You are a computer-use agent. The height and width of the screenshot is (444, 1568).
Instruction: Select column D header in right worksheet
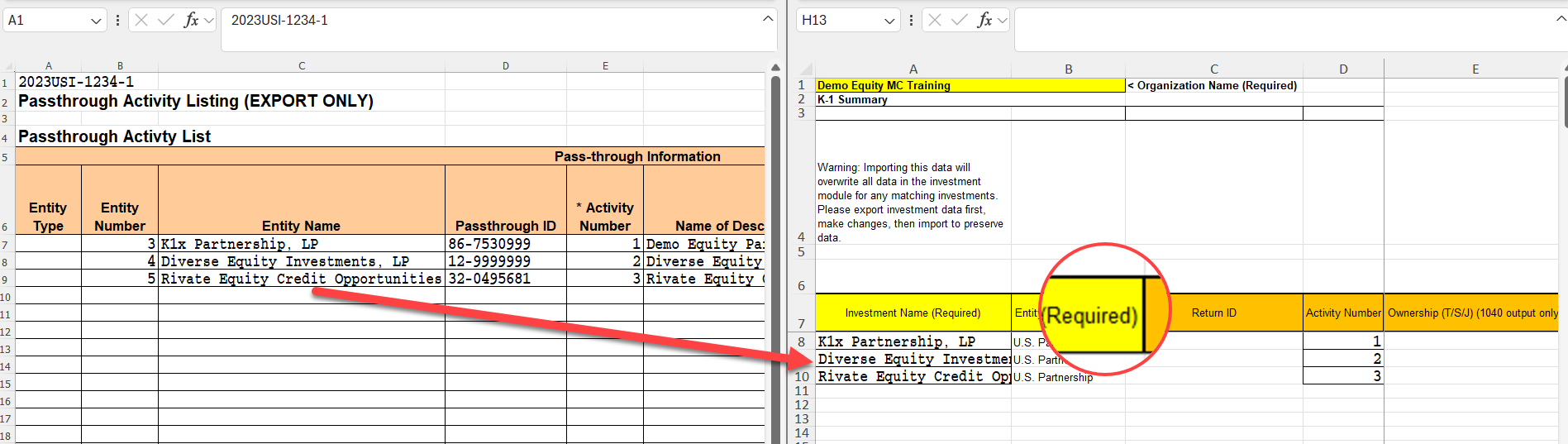coord(1342,69)
